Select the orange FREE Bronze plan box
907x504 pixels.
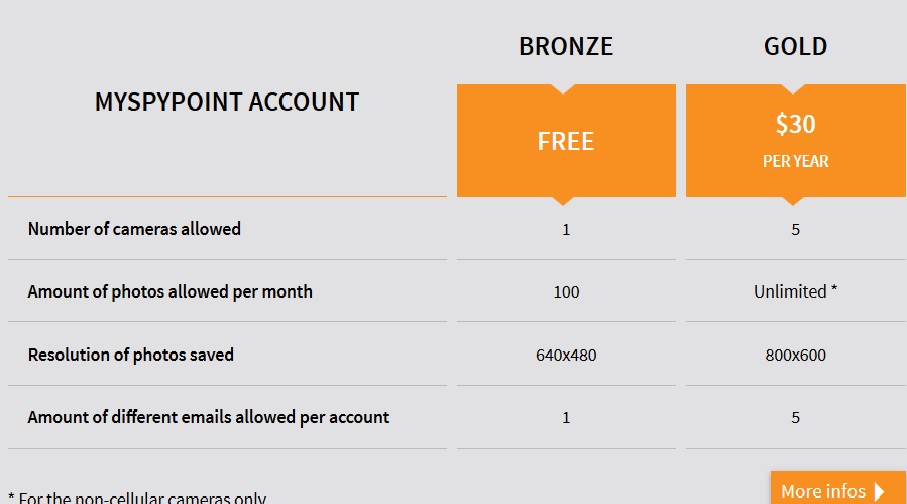pos(566,141)
